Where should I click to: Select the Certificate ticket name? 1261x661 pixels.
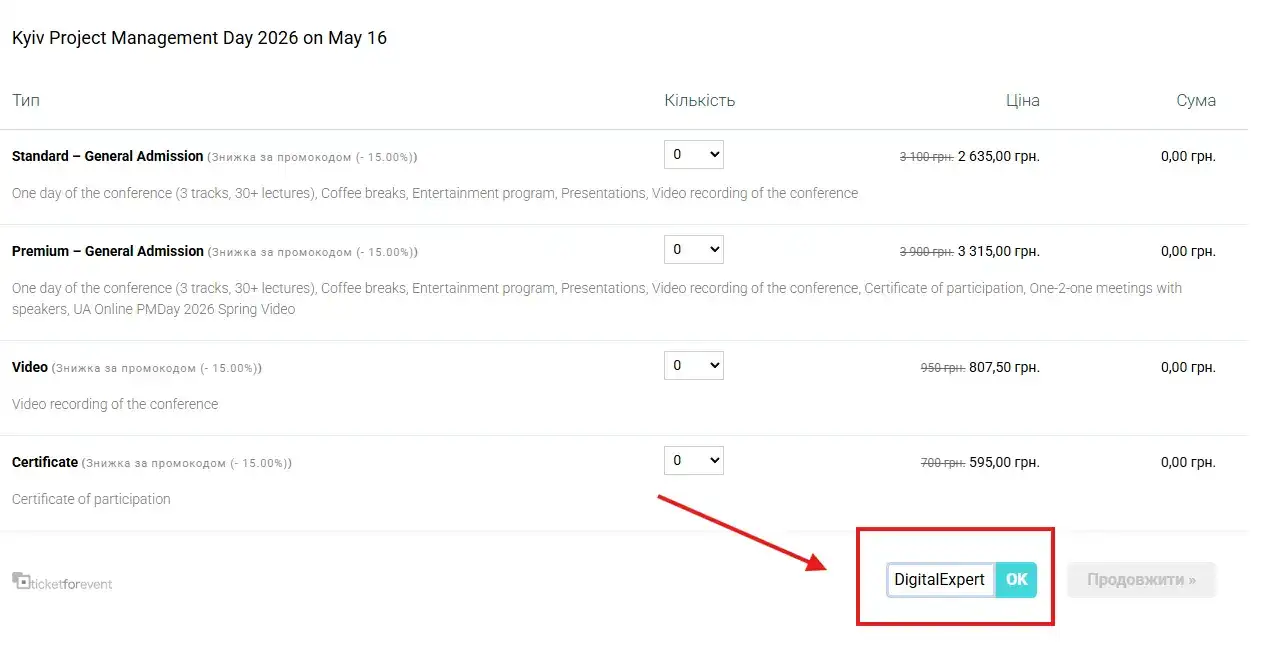coord(45,462)
